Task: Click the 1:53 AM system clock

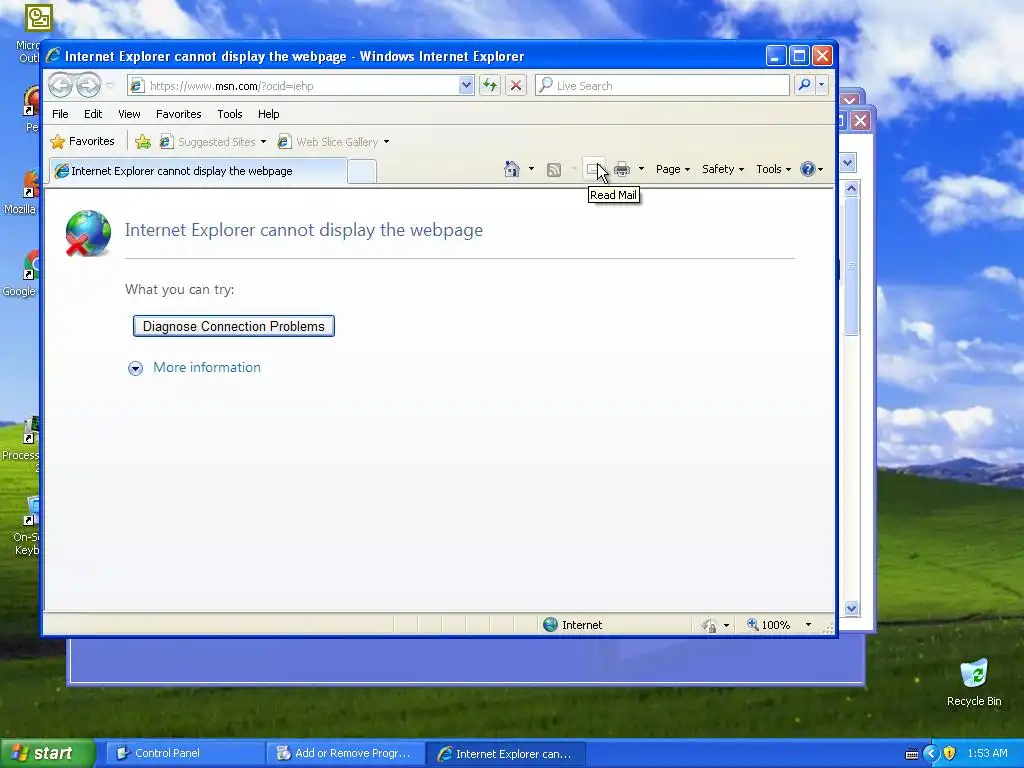Action: [987, 754]
